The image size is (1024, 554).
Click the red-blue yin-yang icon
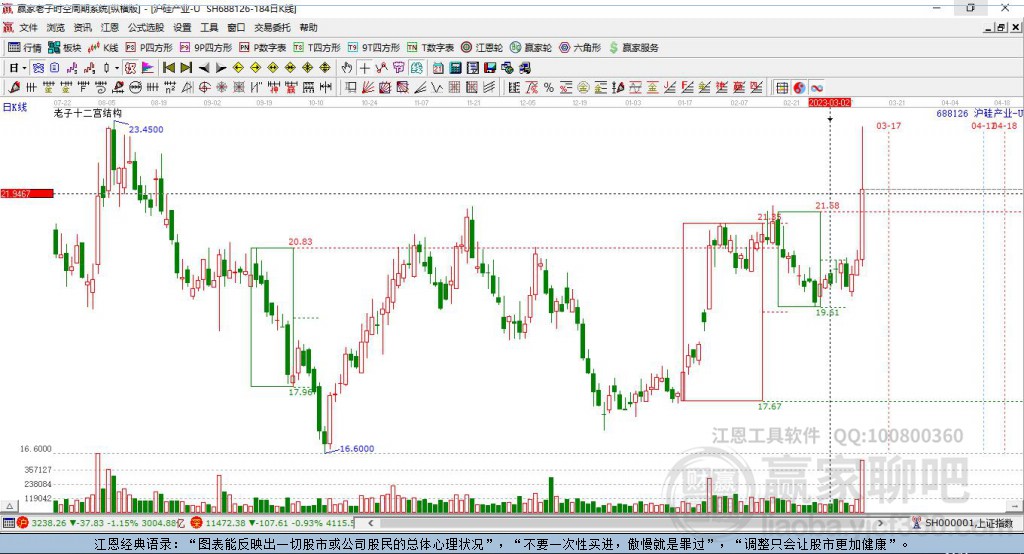(799, 88)
